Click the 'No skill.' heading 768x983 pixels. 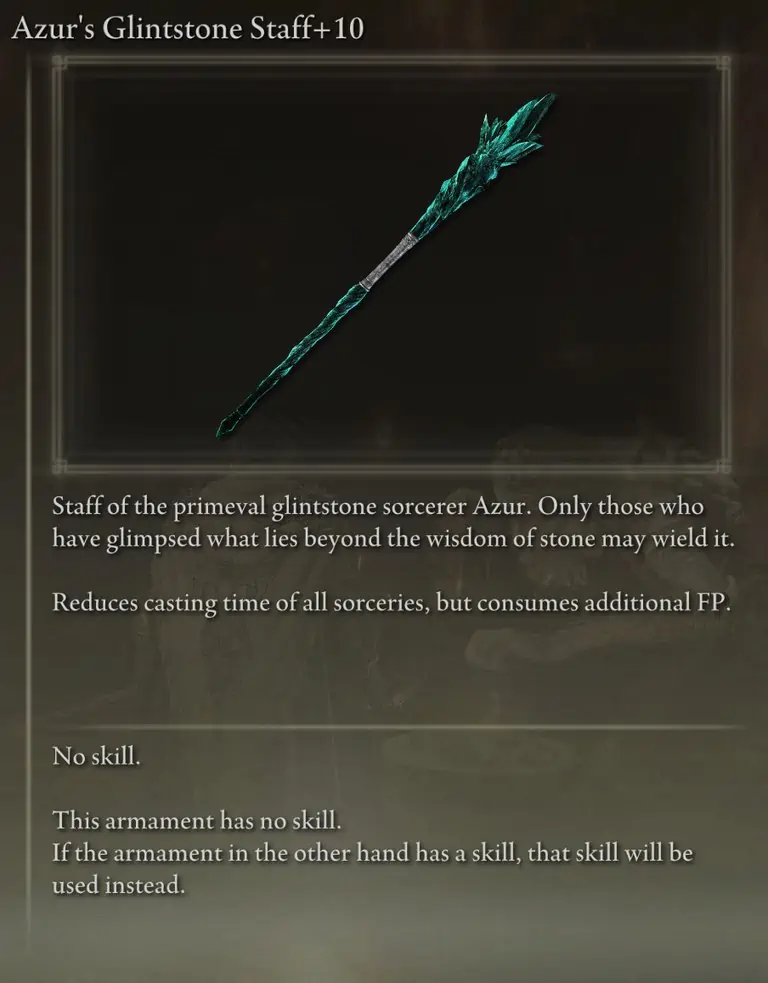click(97, 756)
